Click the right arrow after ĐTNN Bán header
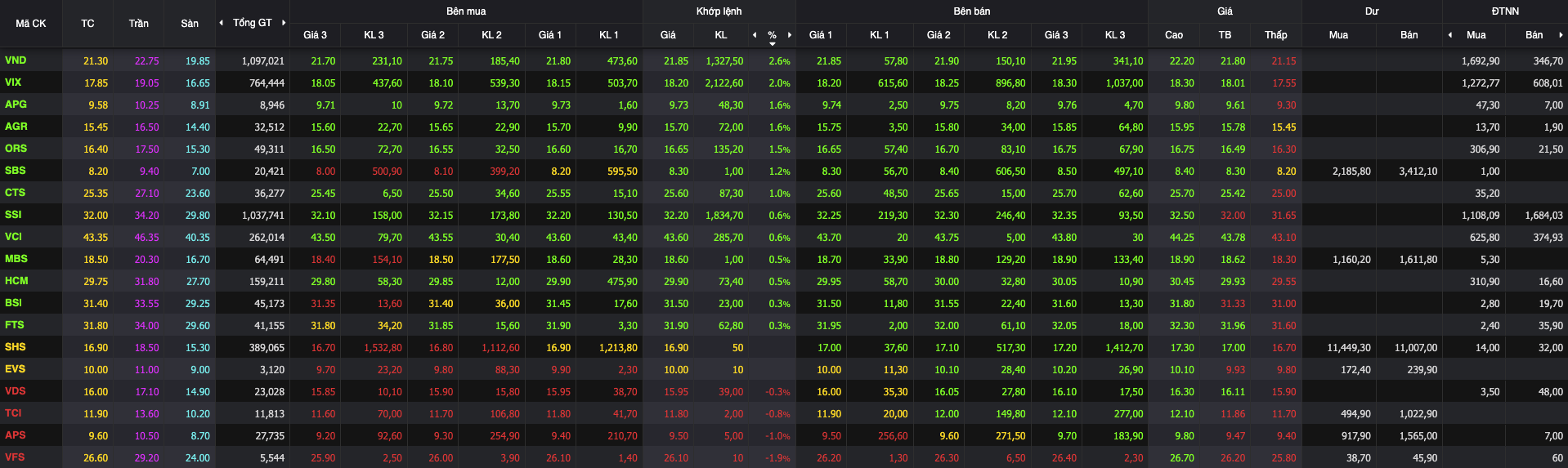 click(x=1561, y=35)
